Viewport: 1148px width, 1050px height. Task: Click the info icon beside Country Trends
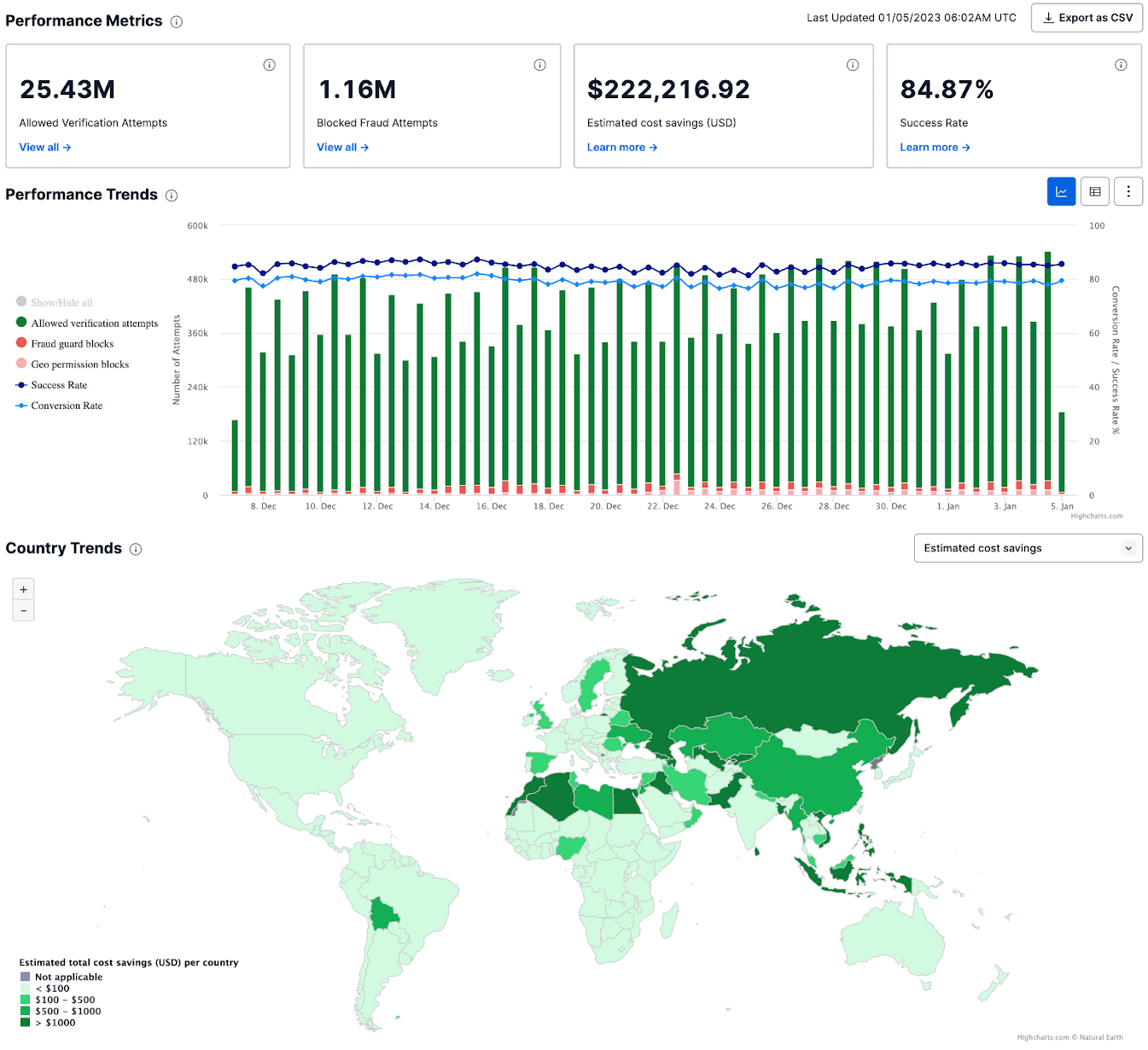136,550
